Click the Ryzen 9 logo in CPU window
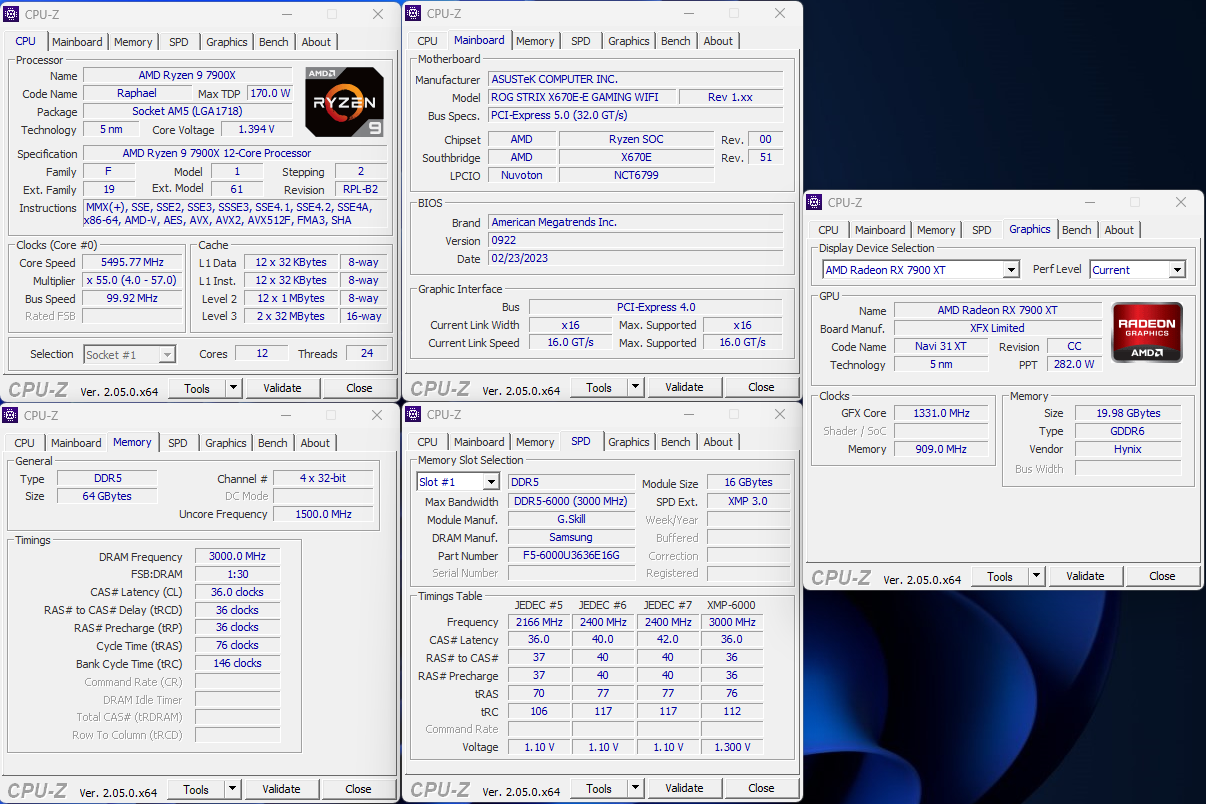 pos(344,102)
